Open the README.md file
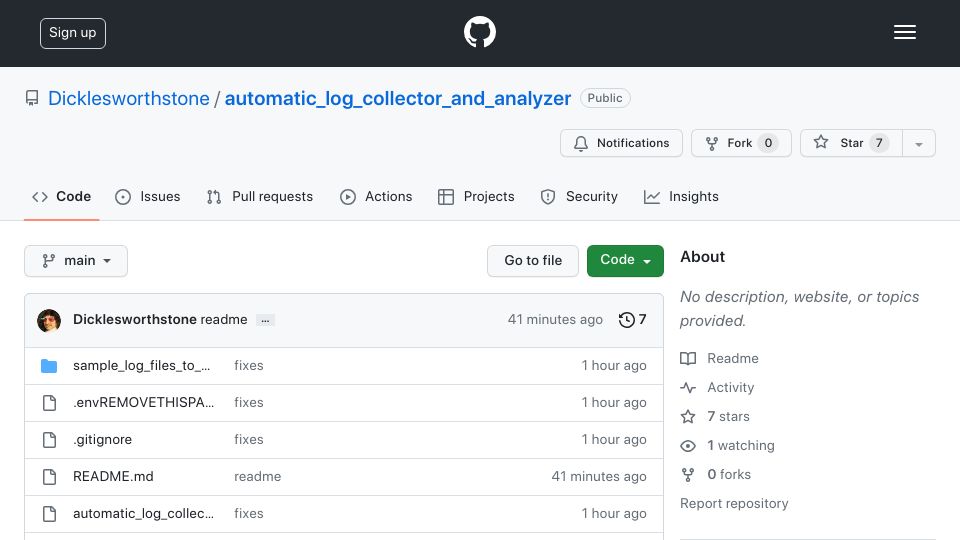The width and height of the screenshot is (960, 540). tap(113, 476)
